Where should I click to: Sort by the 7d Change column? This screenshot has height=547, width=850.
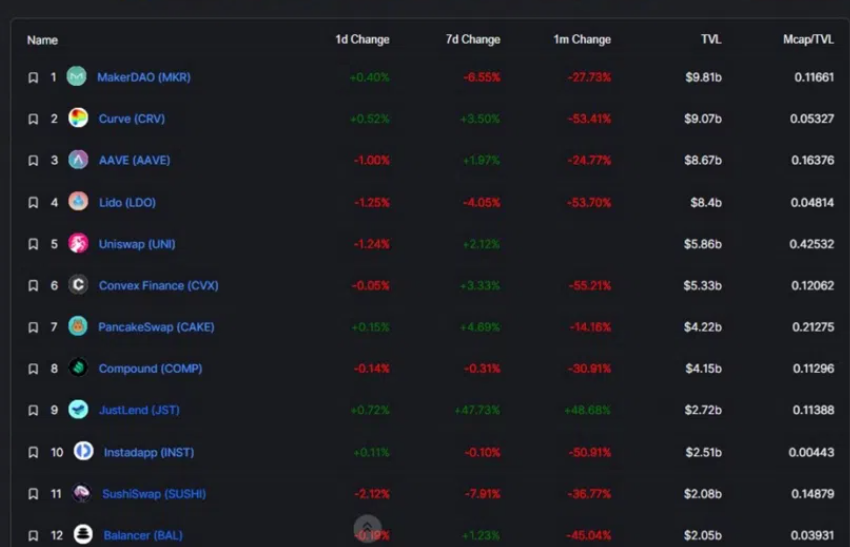473,40
